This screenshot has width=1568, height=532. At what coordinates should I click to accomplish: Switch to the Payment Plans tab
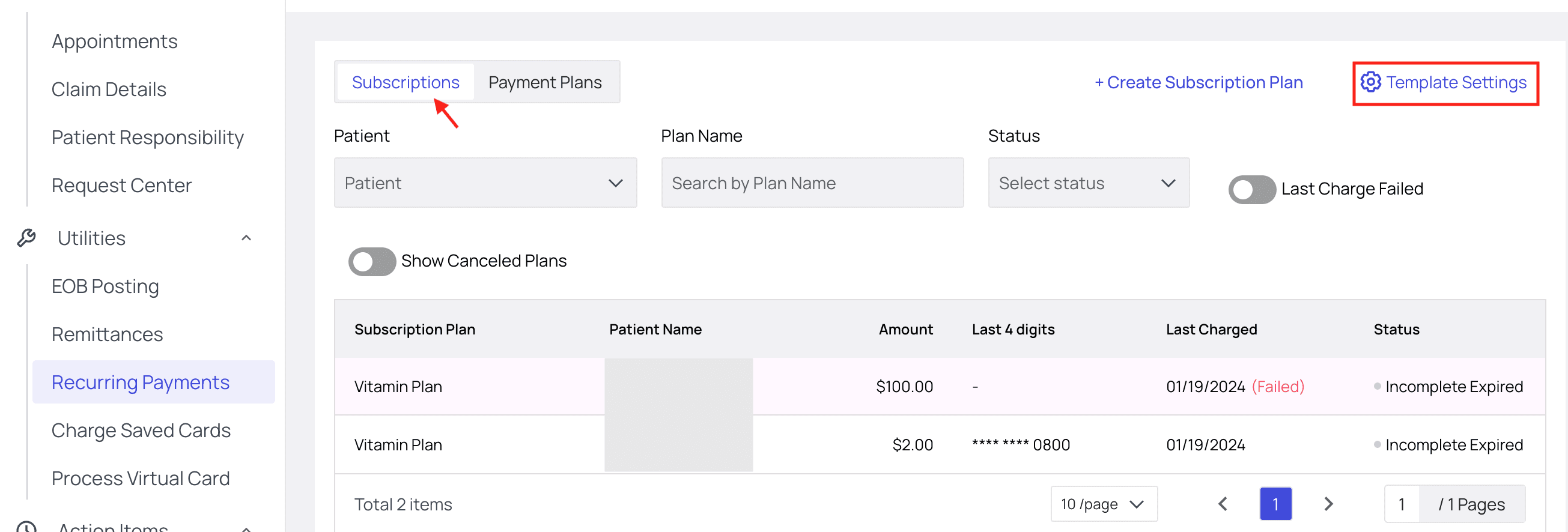(545, 82)
